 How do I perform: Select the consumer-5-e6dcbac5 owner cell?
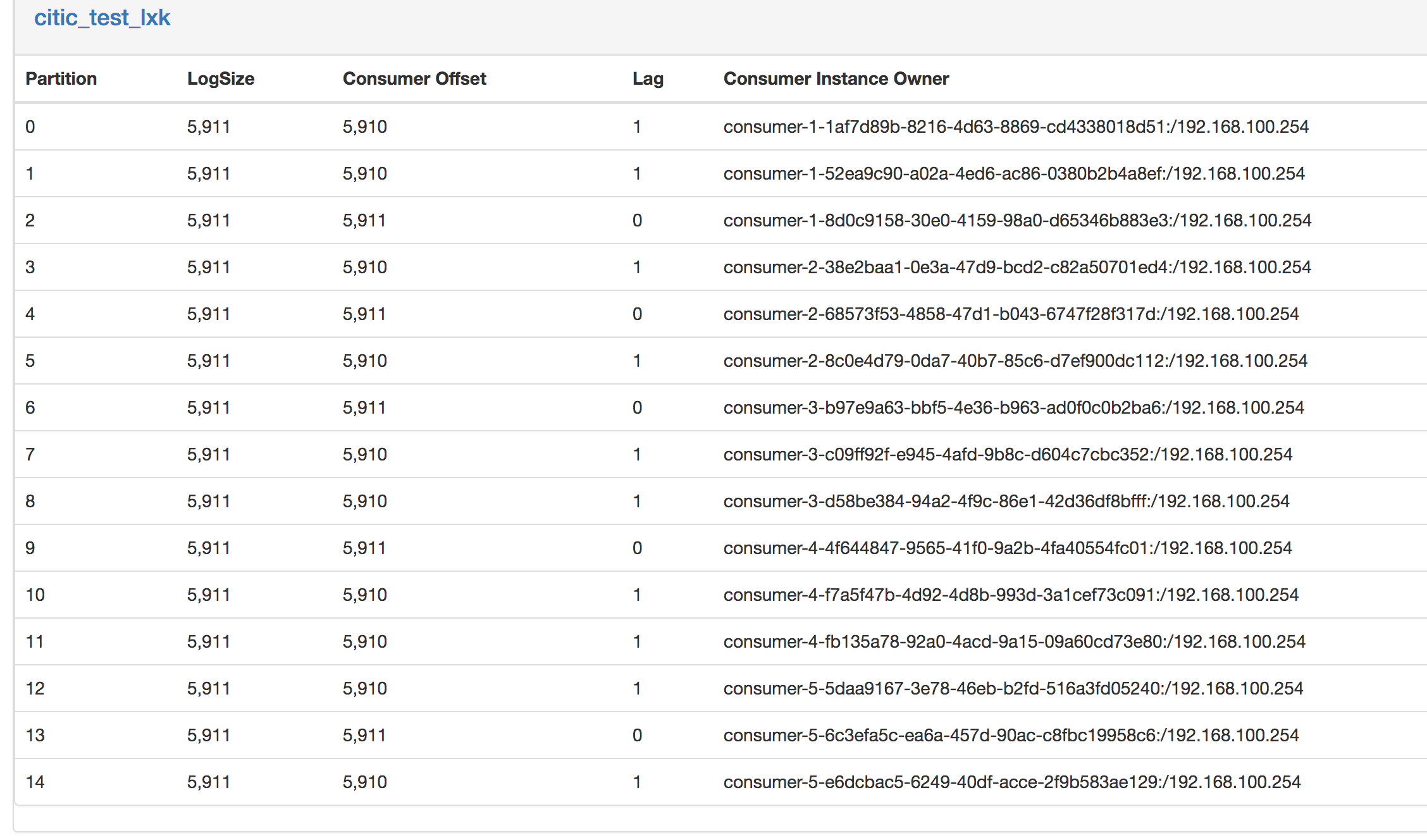pos(1011,782)
